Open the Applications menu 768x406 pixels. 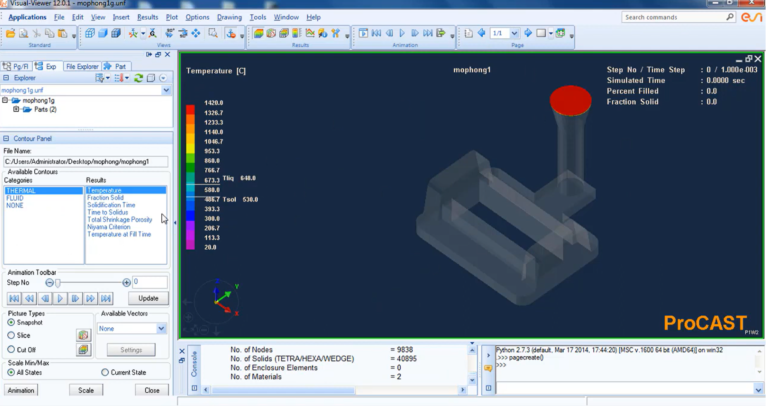coord(27,17)
